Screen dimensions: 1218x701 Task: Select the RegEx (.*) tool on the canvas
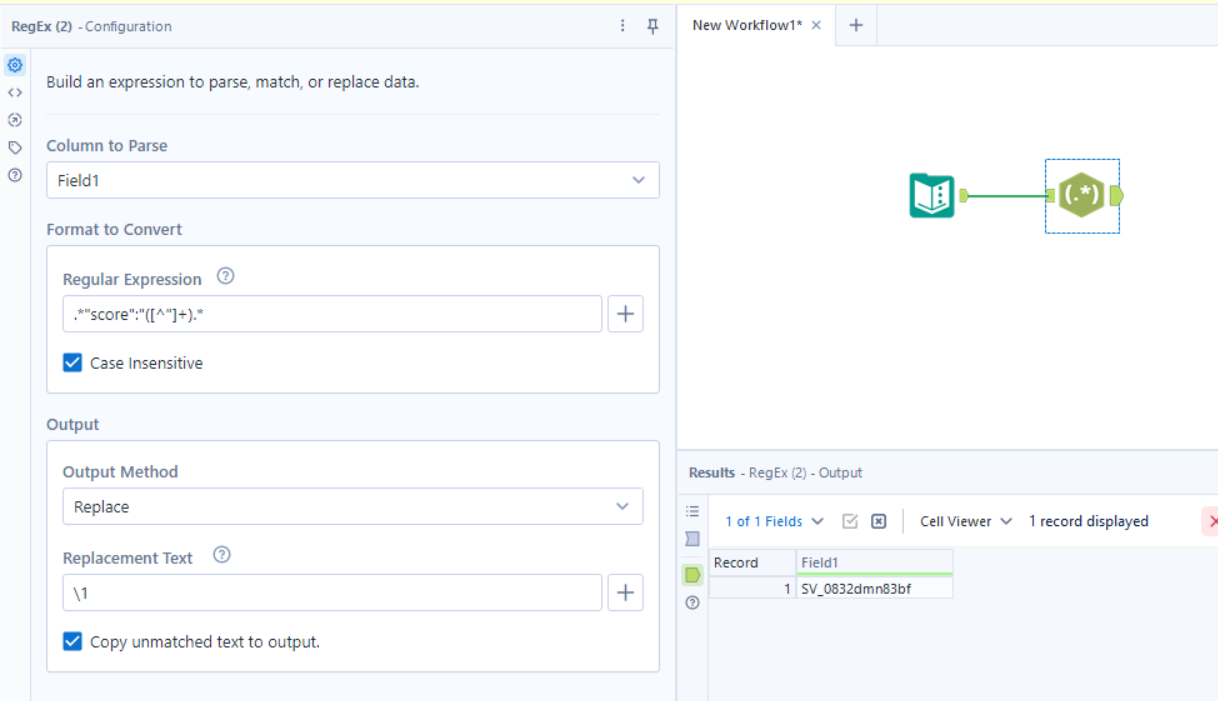tap(1082, 196)
